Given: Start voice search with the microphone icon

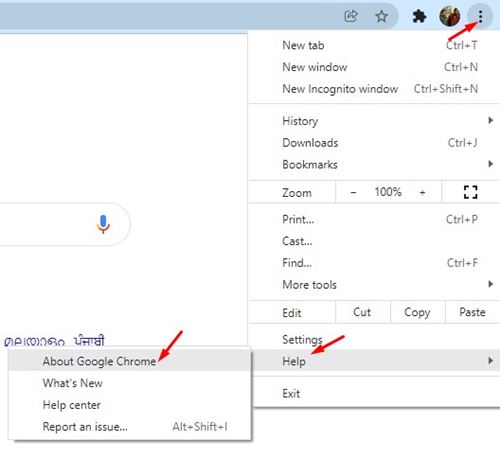Looking at the screenshot, I should click(103, 224).
